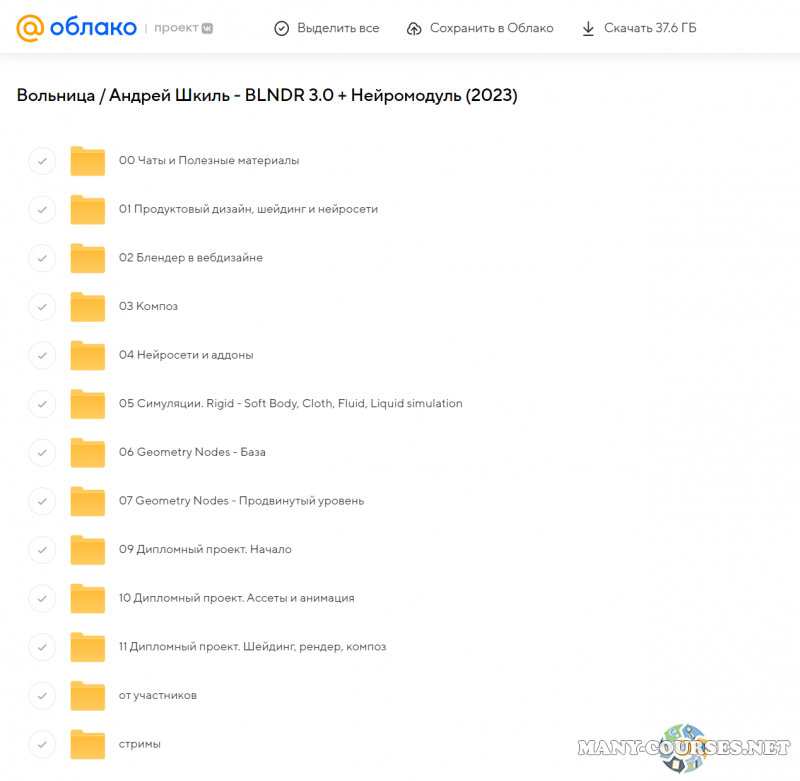Viewport: 800px width, 781px height.
Task: Open the от участников folder icon
Action: coord(88,695)
